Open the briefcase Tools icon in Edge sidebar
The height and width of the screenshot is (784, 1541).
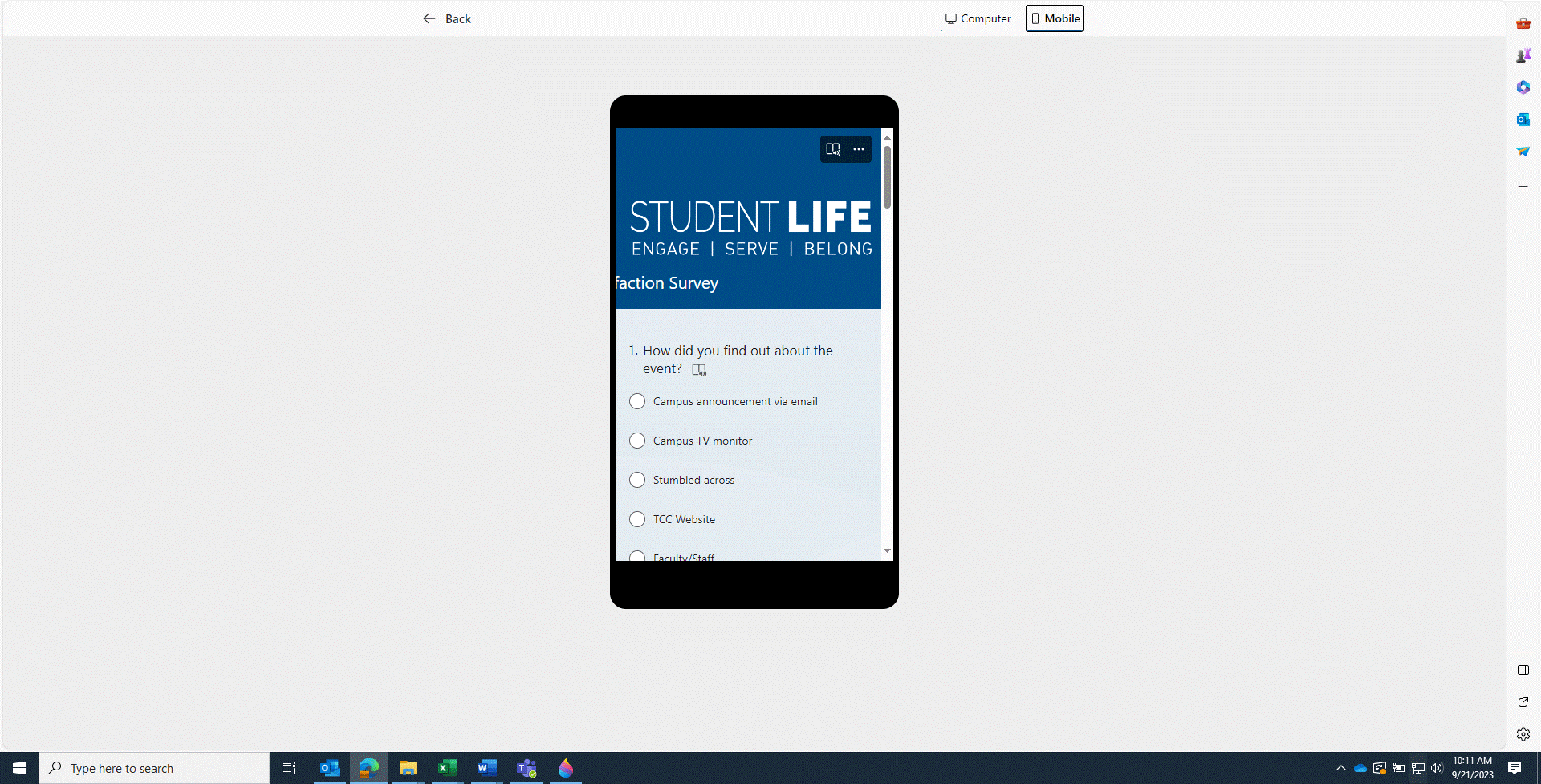1523,23
